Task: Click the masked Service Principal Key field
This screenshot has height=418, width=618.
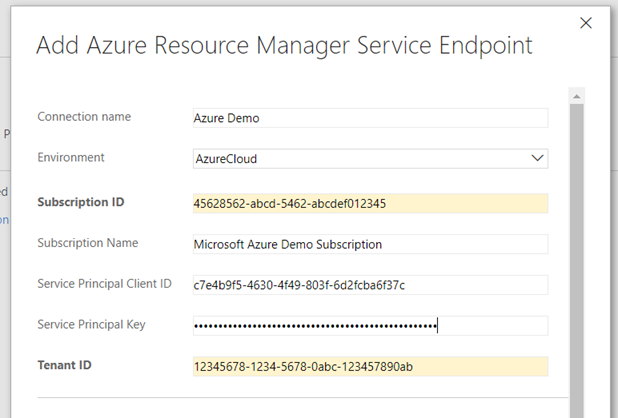Action: [370, 325]
